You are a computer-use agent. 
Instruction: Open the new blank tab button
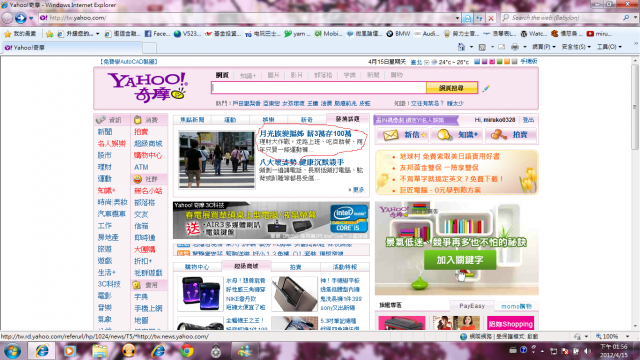149,48
